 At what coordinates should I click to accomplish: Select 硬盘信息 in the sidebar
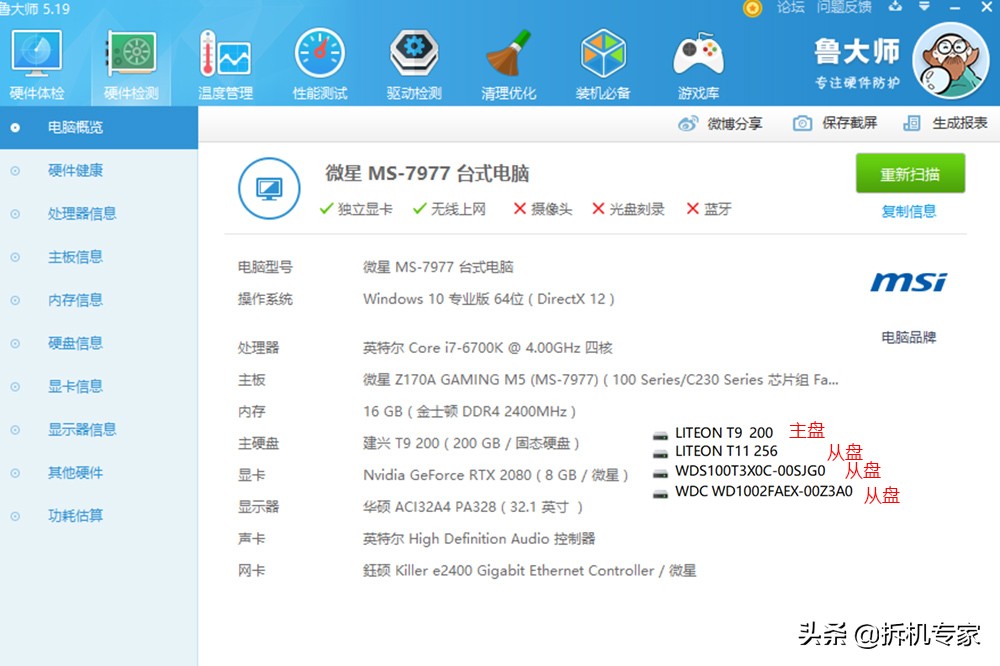[75, 343]
